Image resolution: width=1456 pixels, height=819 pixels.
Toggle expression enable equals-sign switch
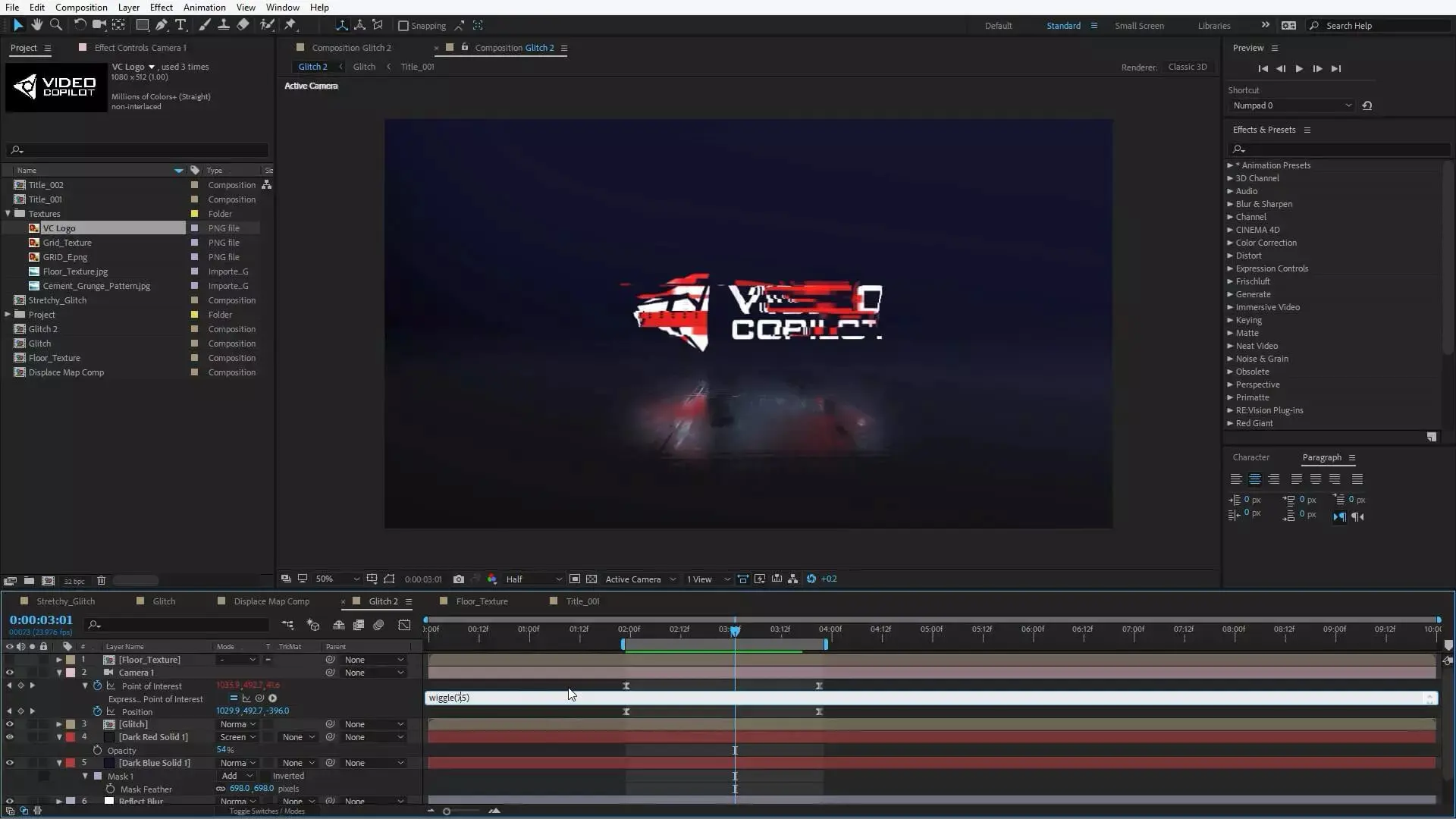234,699
